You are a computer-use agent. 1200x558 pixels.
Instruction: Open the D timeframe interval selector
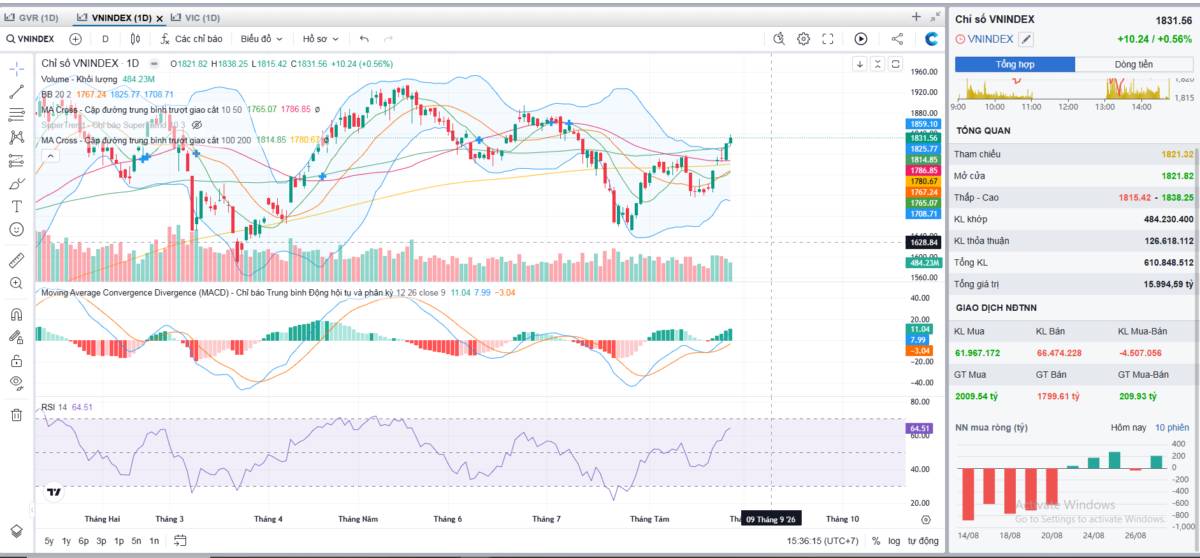point(105,39)
